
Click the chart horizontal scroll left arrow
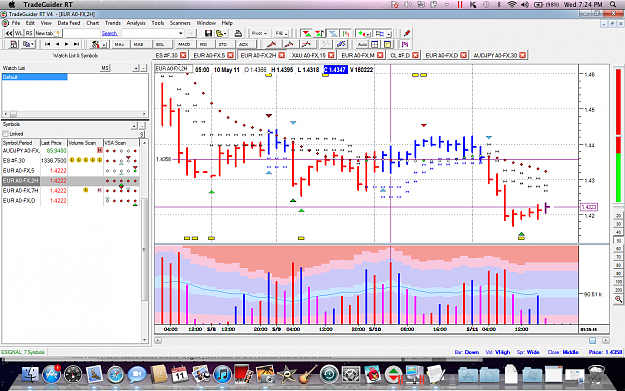point(158,340)
